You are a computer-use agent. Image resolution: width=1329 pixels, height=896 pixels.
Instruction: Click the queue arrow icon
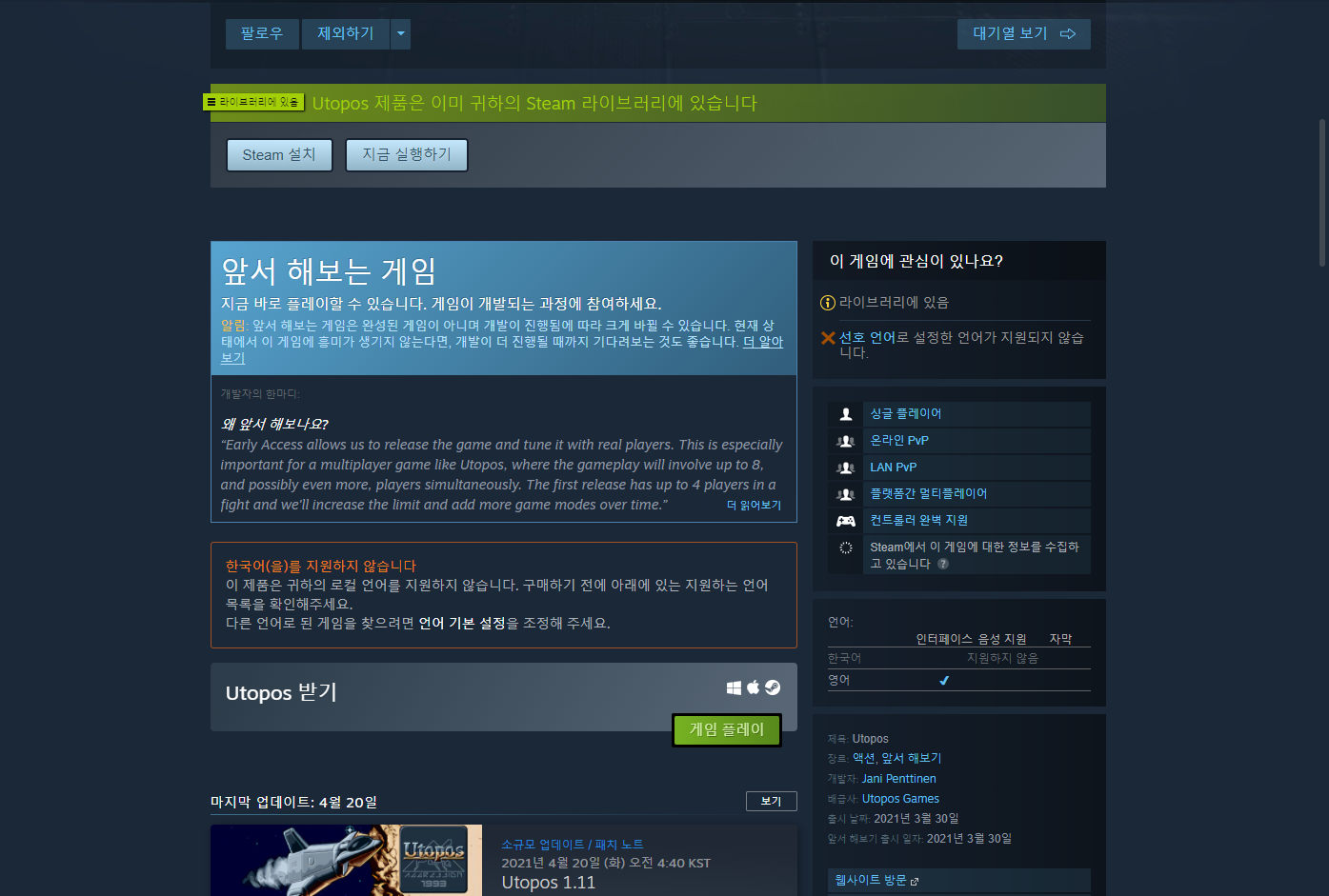(x=1068, y=33)
